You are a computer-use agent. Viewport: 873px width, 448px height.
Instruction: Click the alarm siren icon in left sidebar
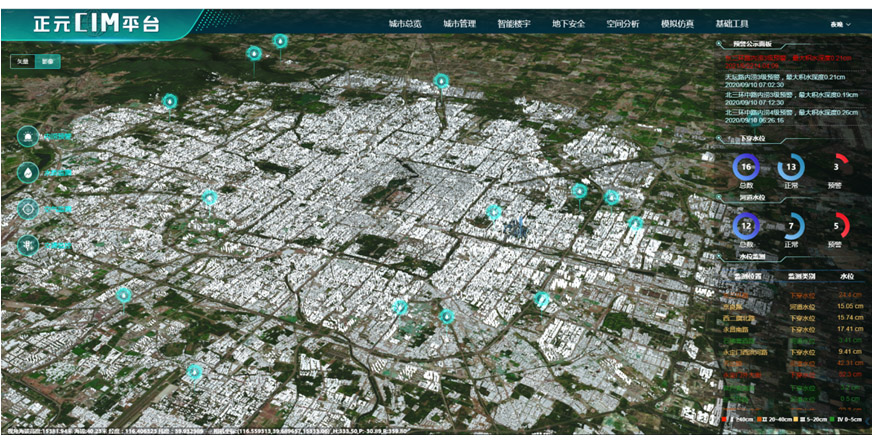(28, 137)
